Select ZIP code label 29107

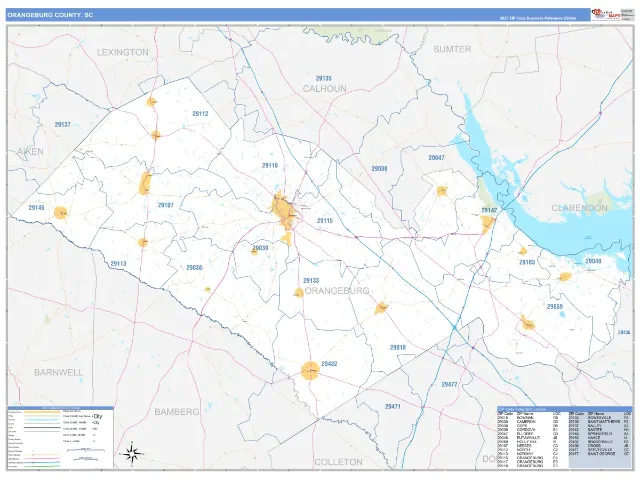(166, 205)
